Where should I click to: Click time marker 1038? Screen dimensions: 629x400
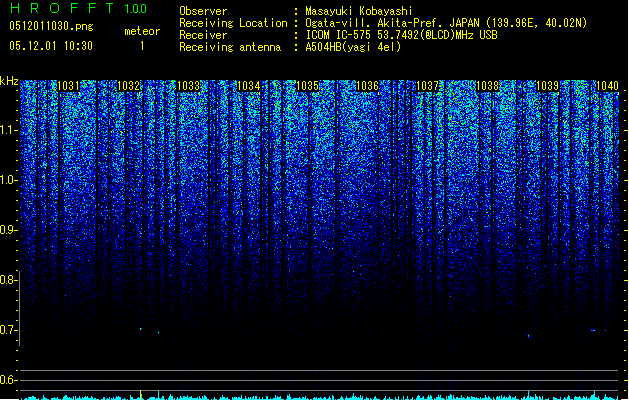(x=487, y=86)
